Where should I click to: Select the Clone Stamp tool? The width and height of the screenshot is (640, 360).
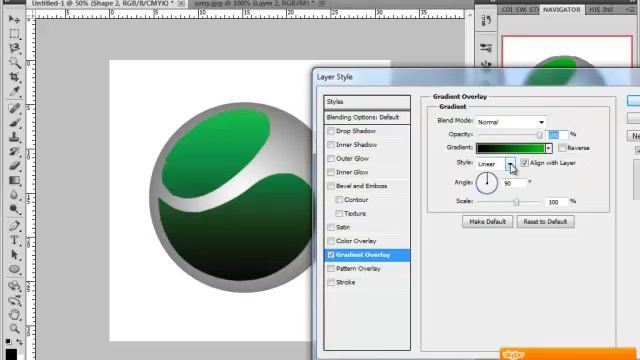14,137
